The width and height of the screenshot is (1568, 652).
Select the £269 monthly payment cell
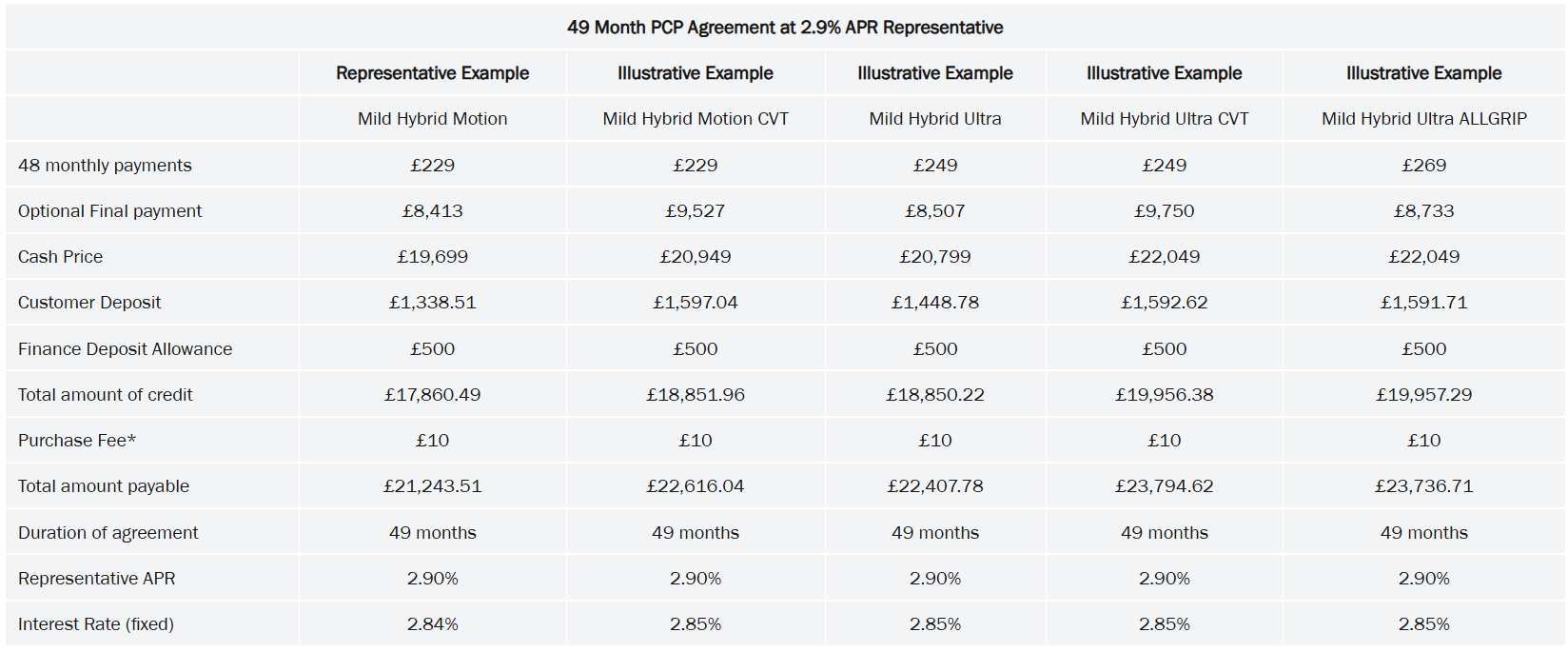click(1423, 166)
